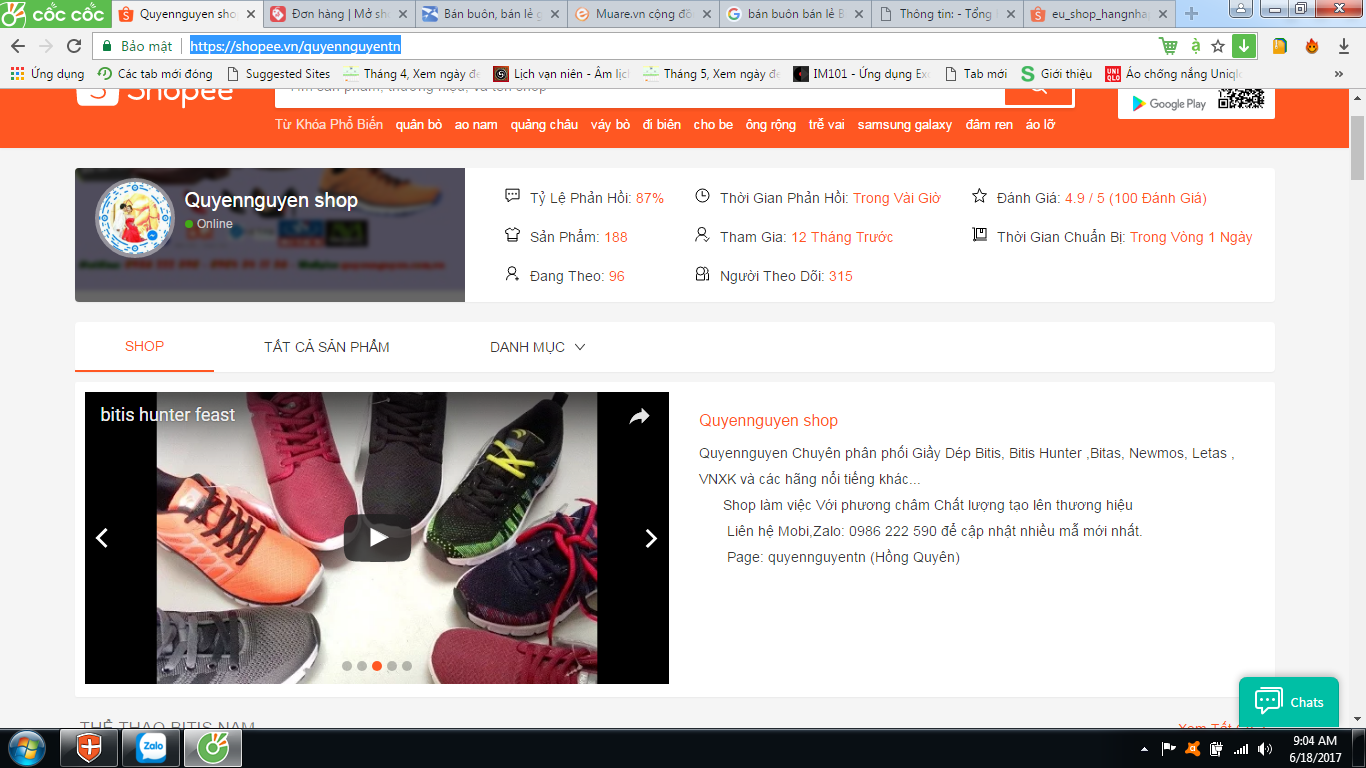Expand the DANH MỤC dropdown

click(537, 347)
